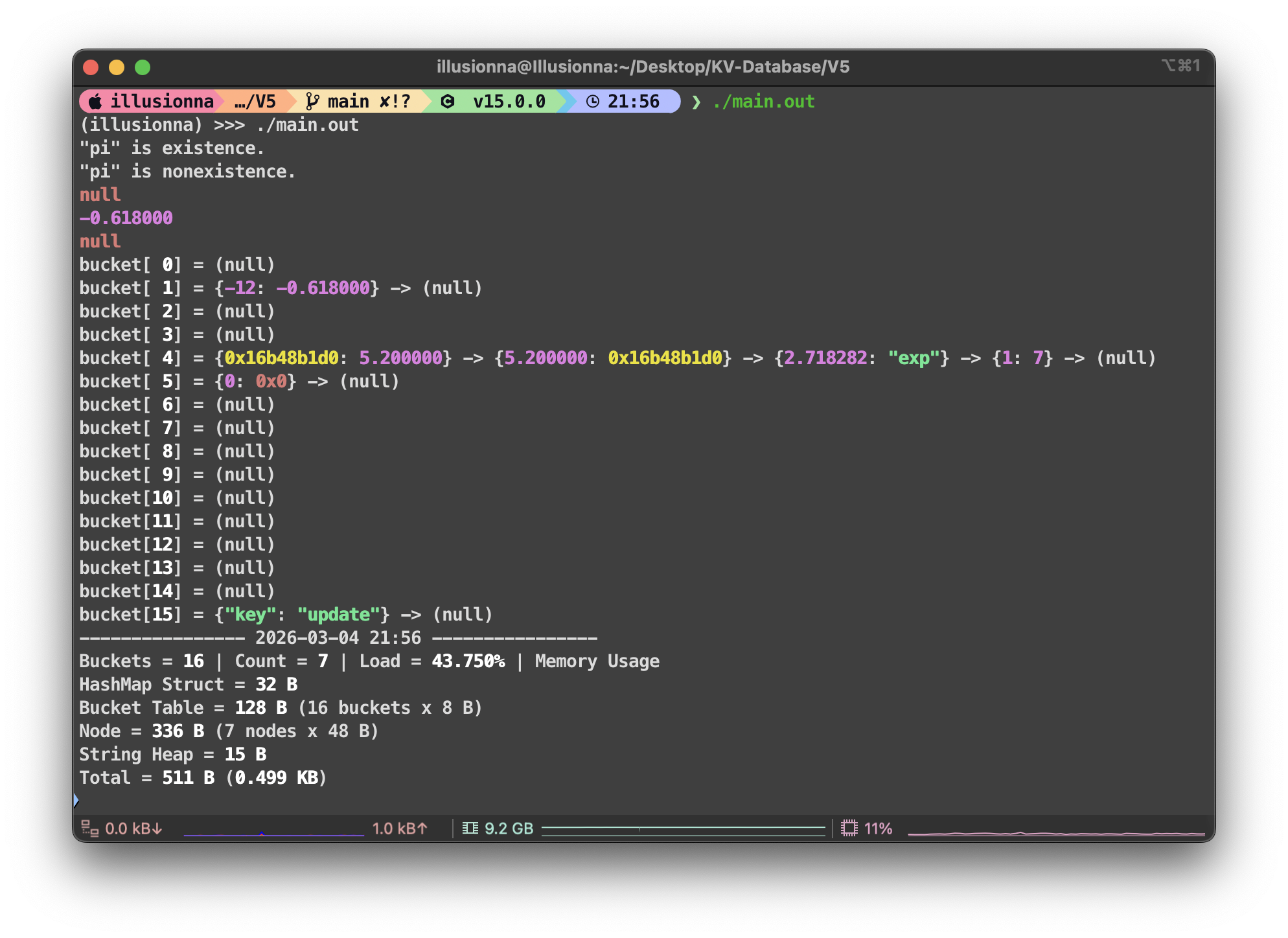Click the 1.0 kB upload rate

[x=400, y=829]
